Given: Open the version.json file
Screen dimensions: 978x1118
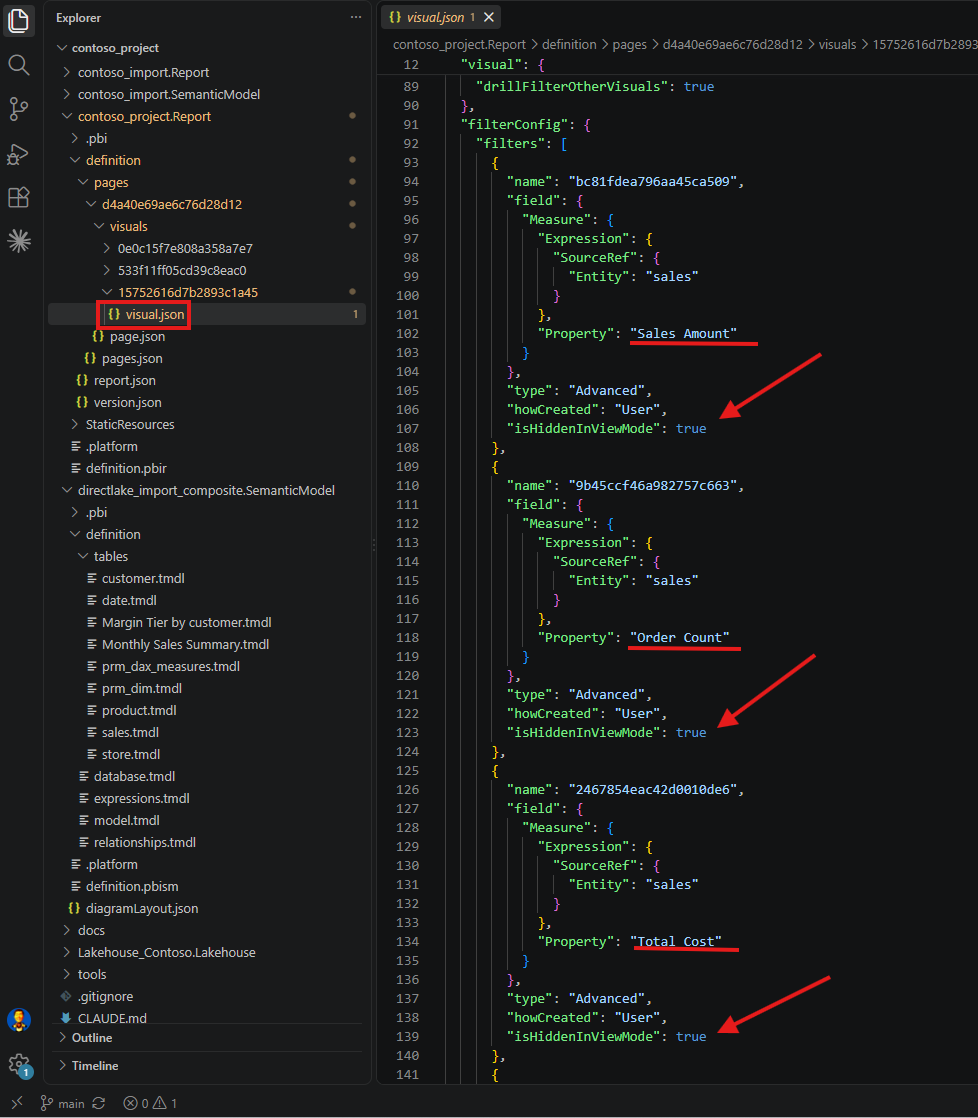Looking at the screenshot, I should point(127,402).
